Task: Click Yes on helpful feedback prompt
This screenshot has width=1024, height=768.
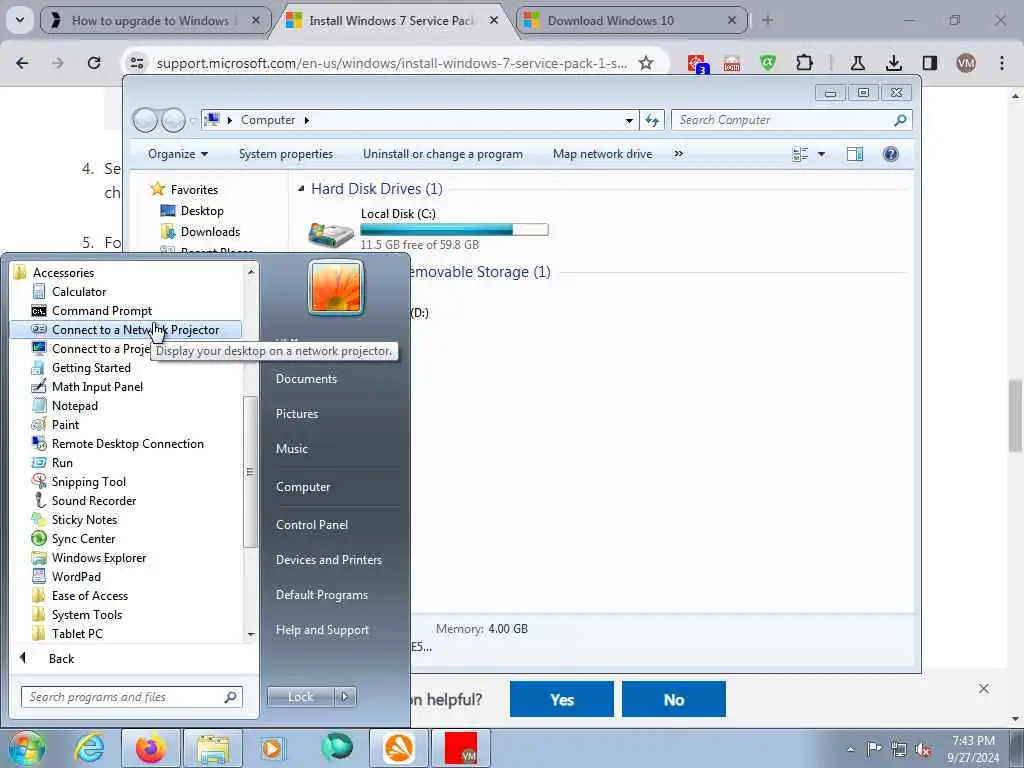Action: click(x=562, y=699)
